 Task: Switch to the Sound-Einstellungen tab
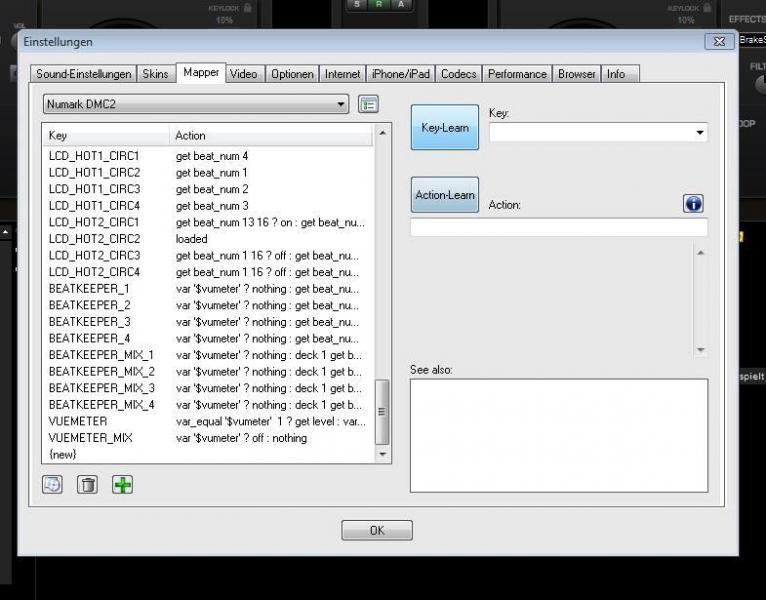pos(84,74)
